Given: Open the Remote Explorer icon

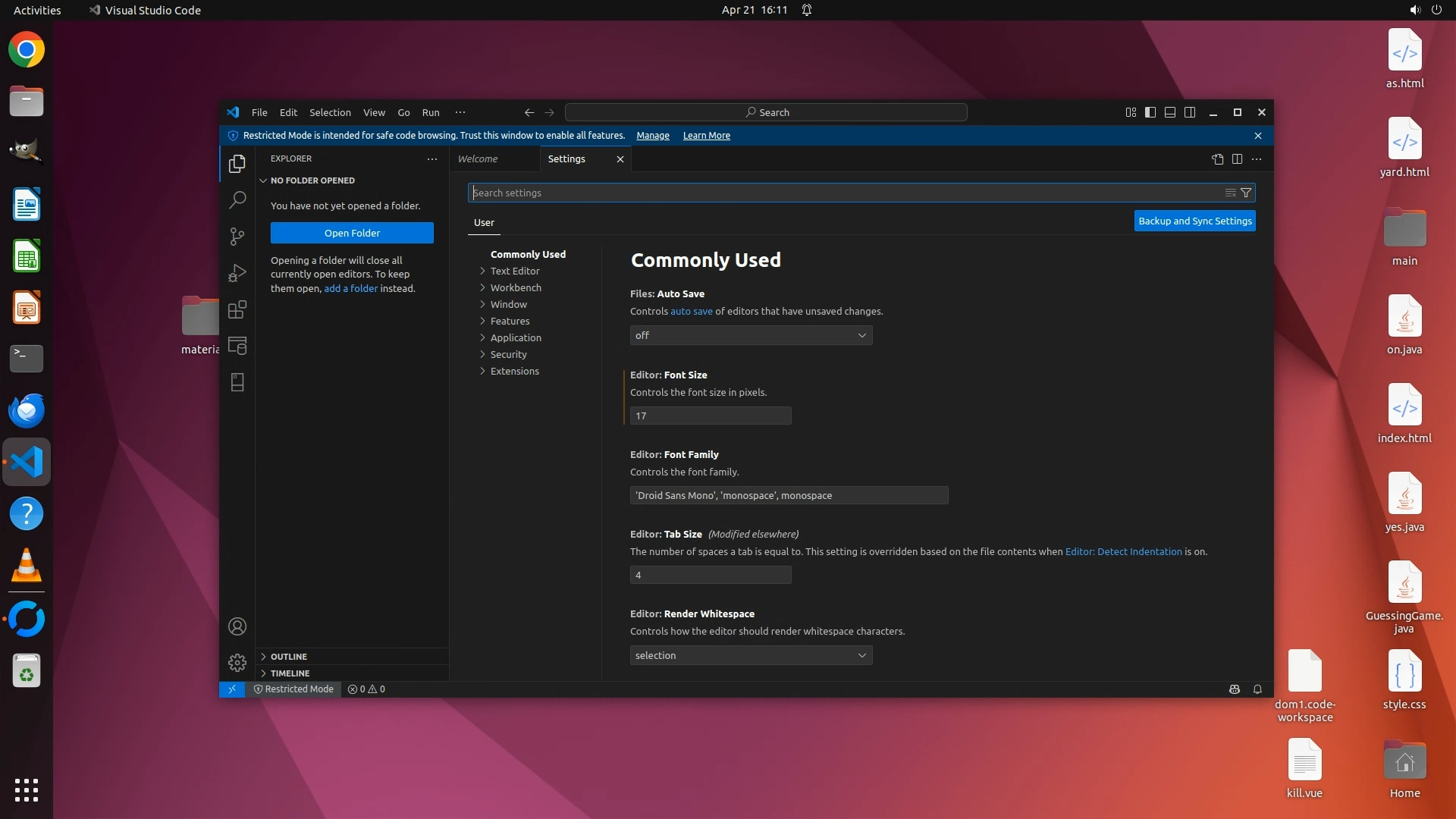Looking at the screenshot, I should pyautogui.click(x=237, y=346).
